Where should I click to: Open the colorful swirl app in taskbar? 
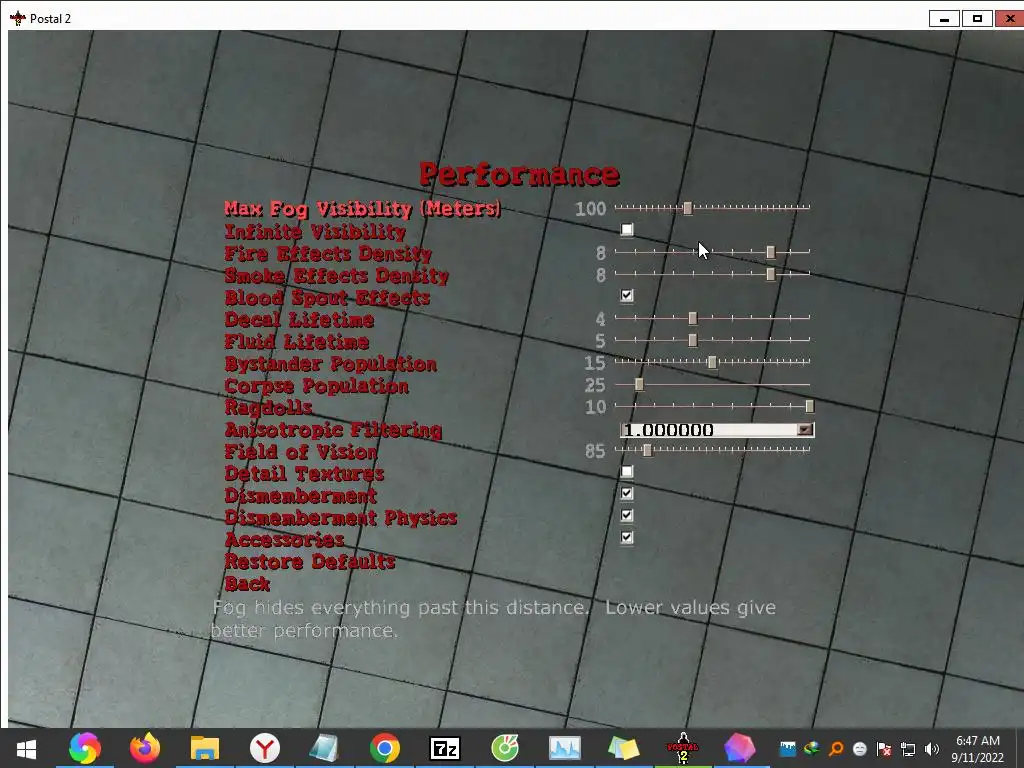(x=85, y=748)
